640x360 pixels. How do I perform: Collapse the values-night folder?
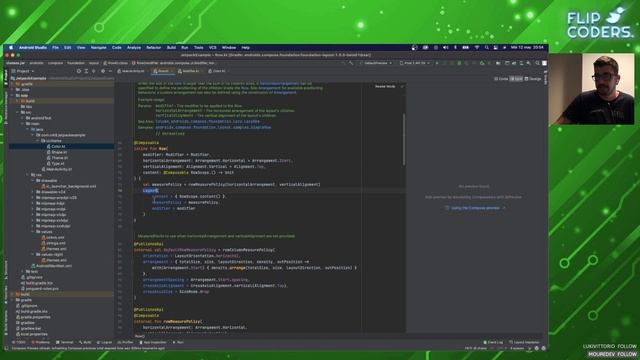click(x=33, y=254)
